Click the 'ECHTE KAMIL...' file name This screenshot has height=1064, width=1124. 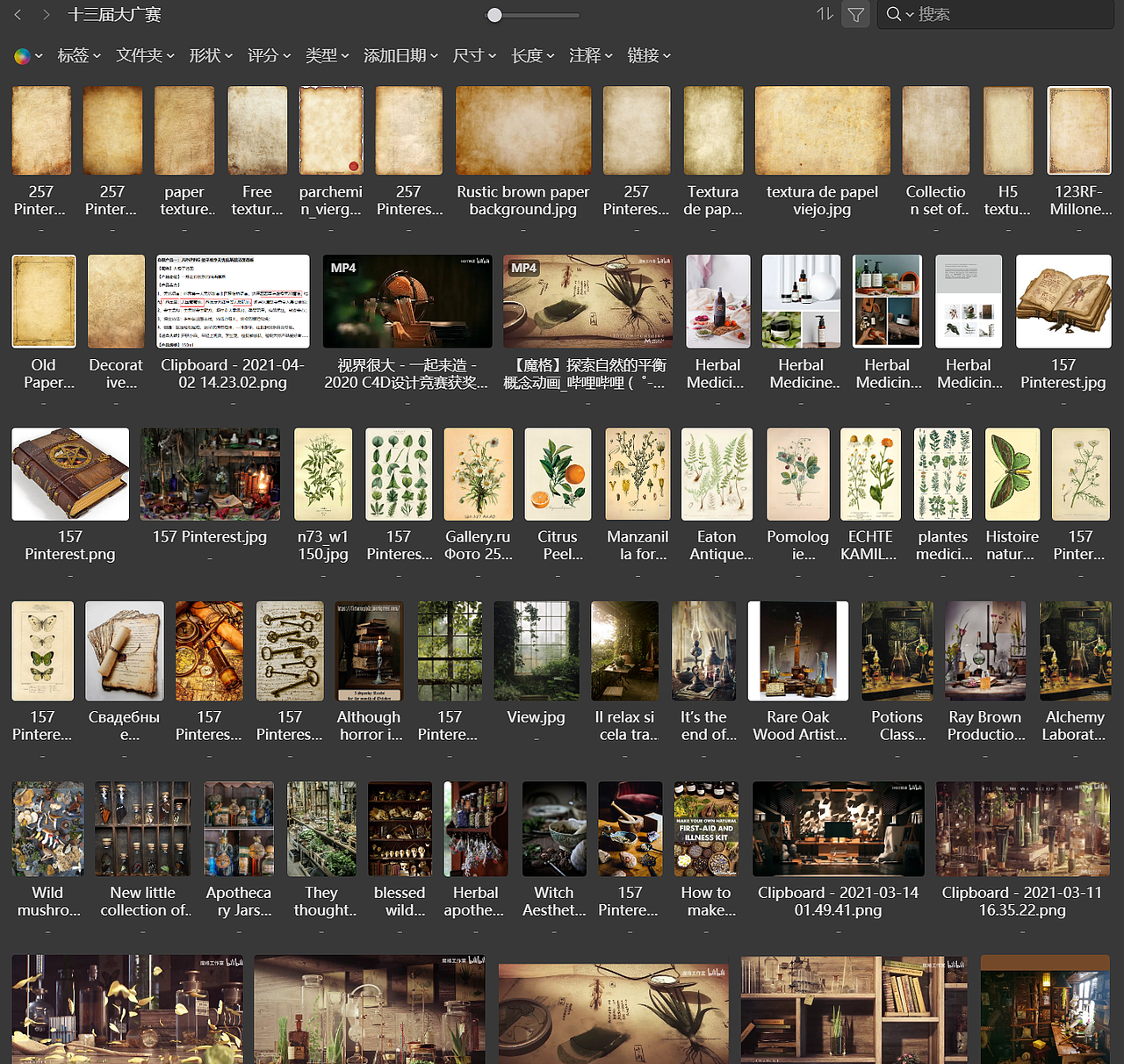[870, 545]
